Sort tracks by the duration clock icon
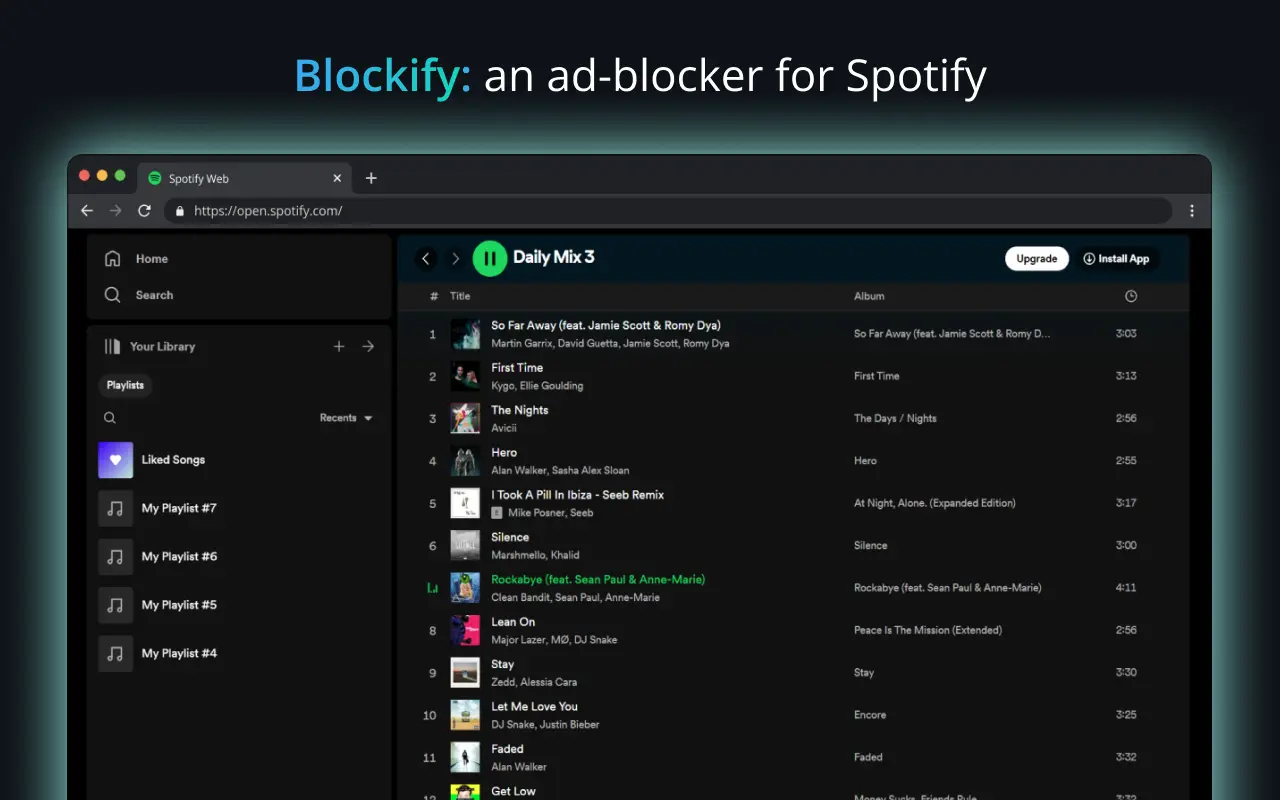The height and width of the screenshot is (800, 1280). pos(1130,296)
